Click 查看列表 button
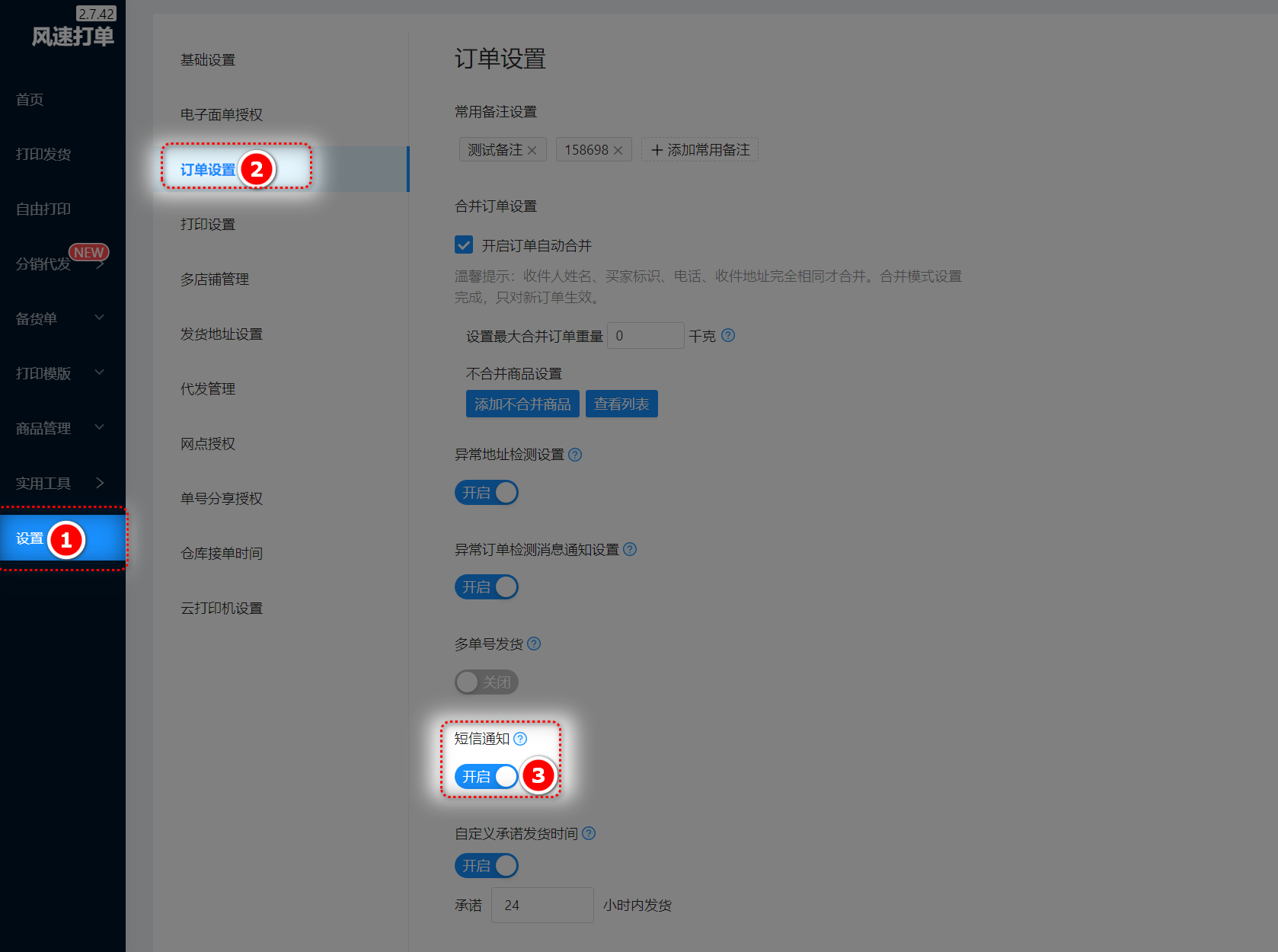This screenshot has height=952, width=1278. point(621,404)
